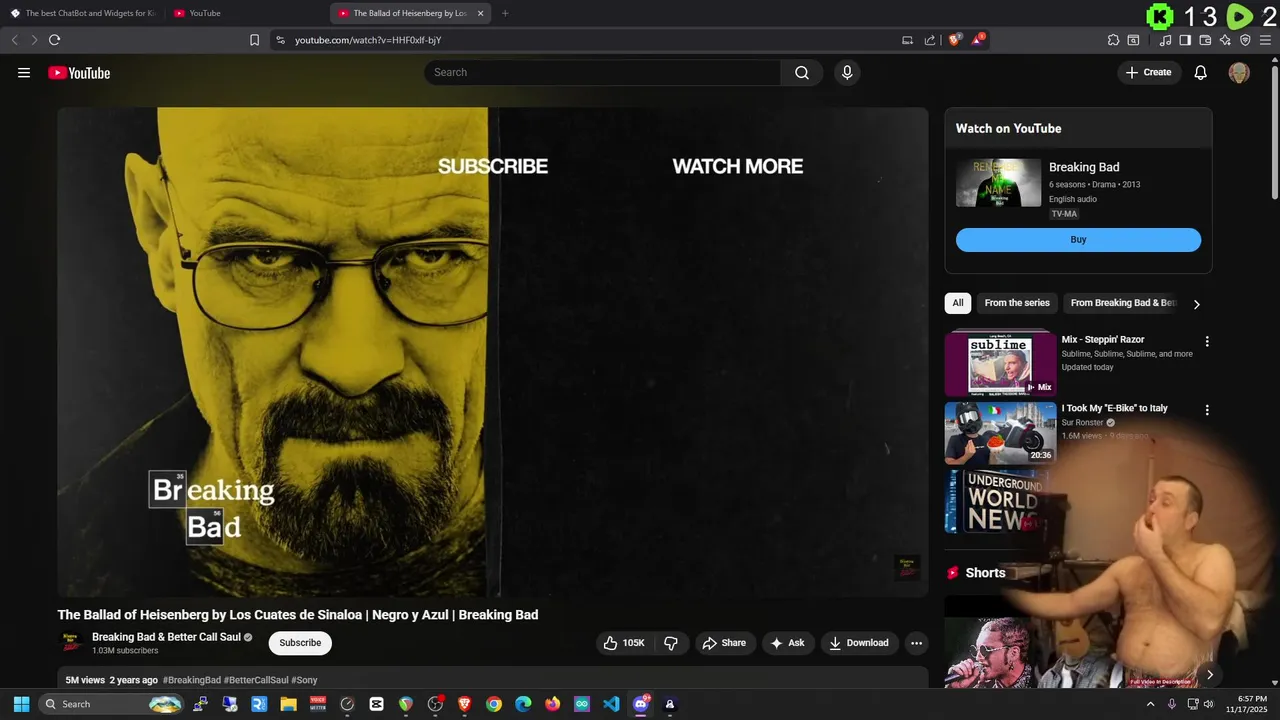Select the "All" filter chip

coord(958,303)
